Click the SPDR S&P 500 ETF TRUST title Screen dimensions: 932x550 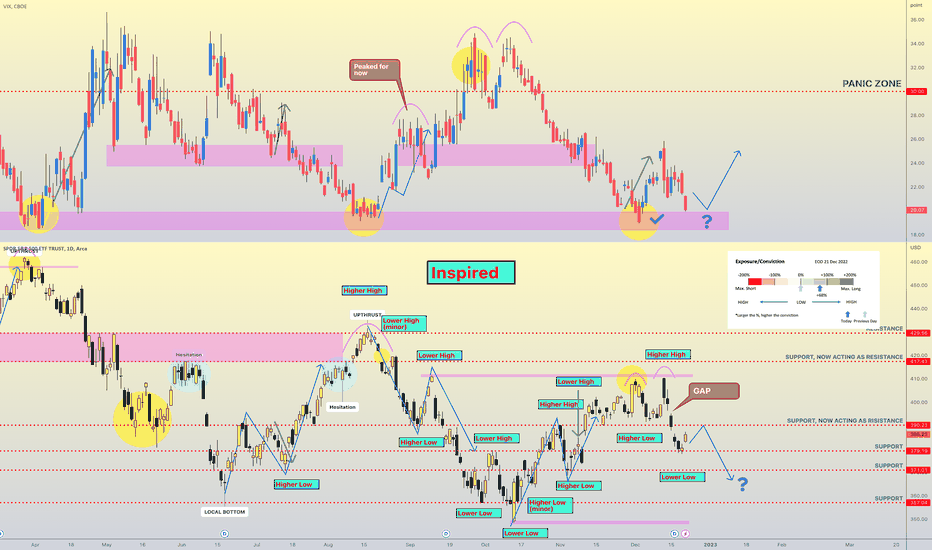click(x=45, y=249)
